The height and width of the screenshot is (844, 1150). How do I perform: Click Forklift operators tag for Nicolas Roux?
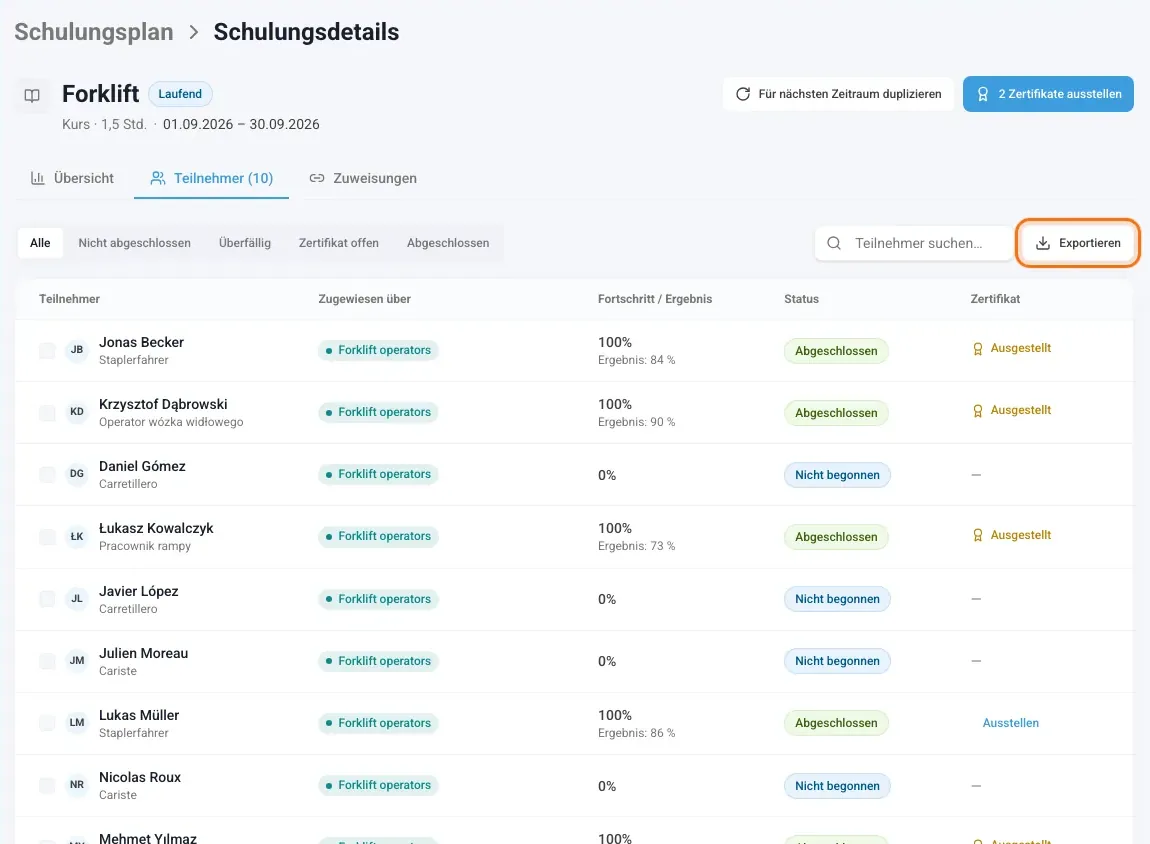(x=378, y=785)
